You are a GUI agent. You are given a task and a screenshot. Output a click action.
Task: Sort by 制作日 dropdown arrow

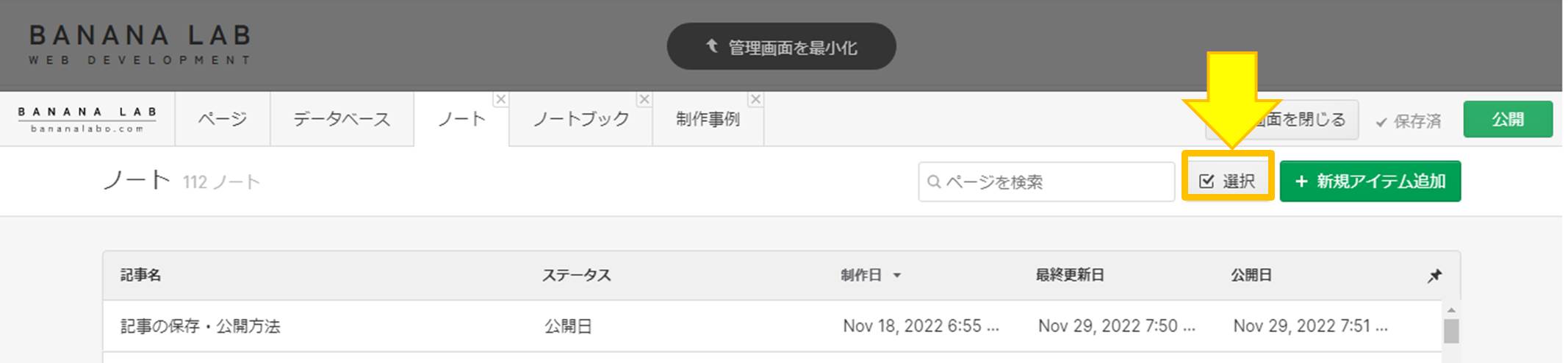pos(897,276)
